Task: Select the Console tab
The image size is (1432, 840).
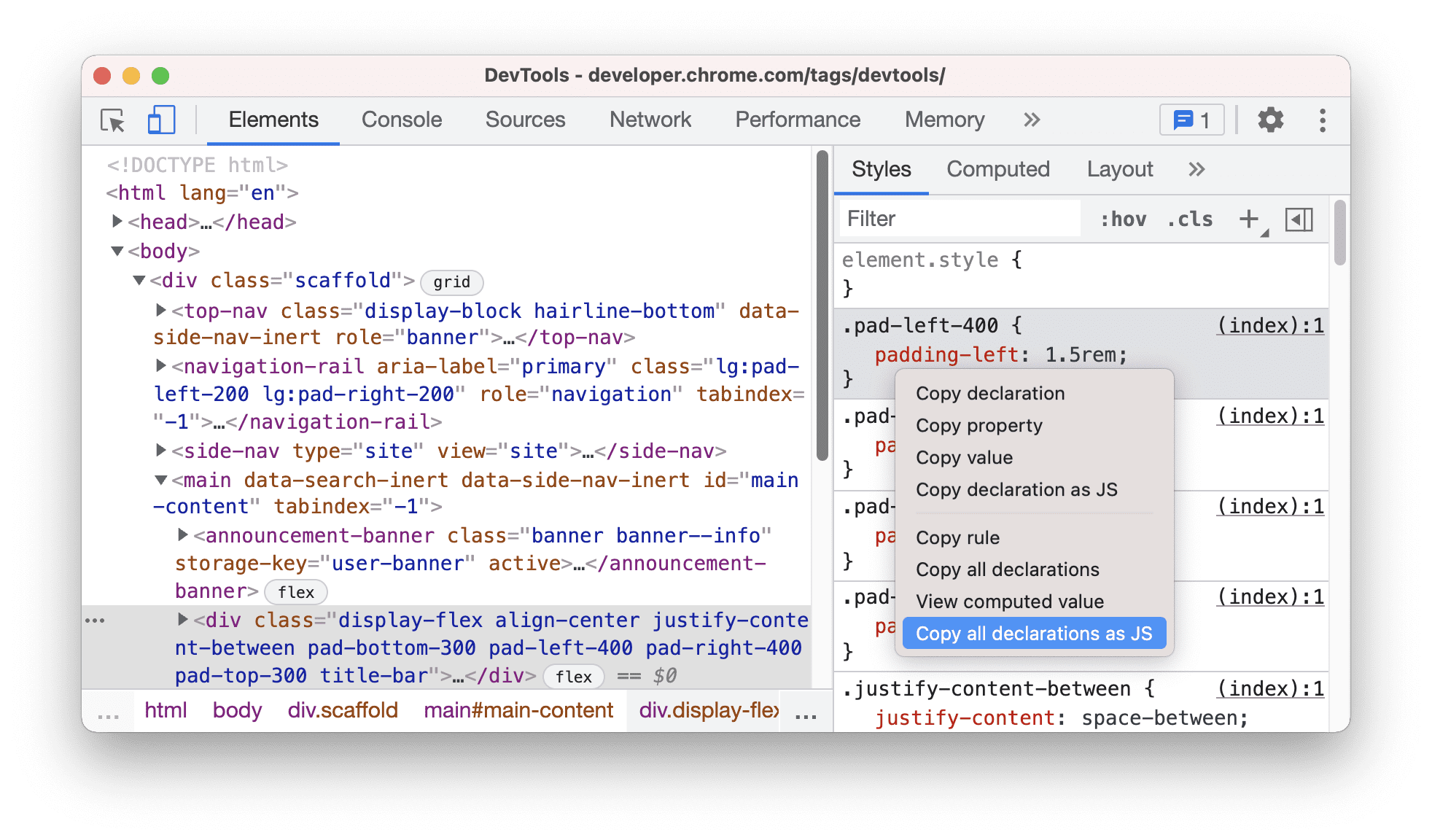Action: click(x=401, y=120)
